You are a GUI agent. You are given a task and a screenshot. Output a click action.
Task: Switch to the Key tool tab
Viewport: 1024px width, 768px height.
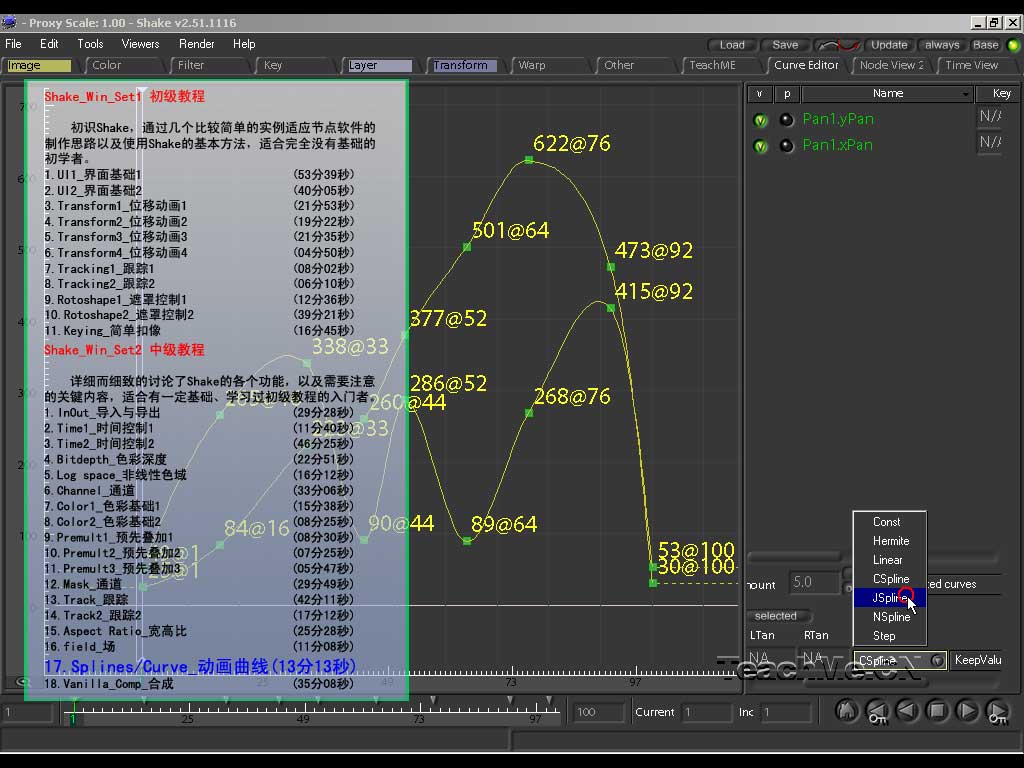pyautogui.click(x=296, y=65)
